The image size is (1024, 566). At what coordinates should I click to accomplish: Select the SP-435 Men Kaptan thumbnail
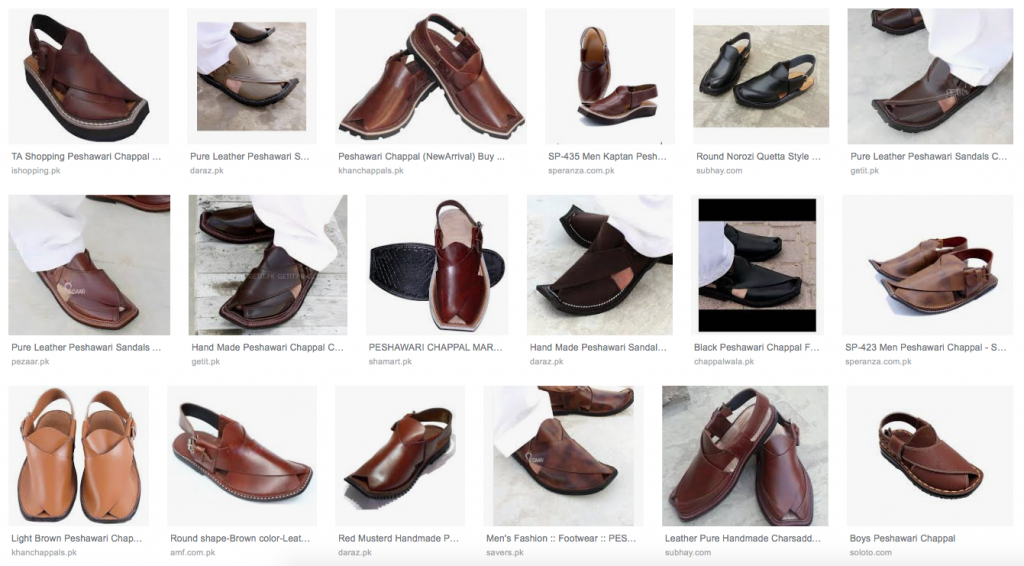click(610, 76)
